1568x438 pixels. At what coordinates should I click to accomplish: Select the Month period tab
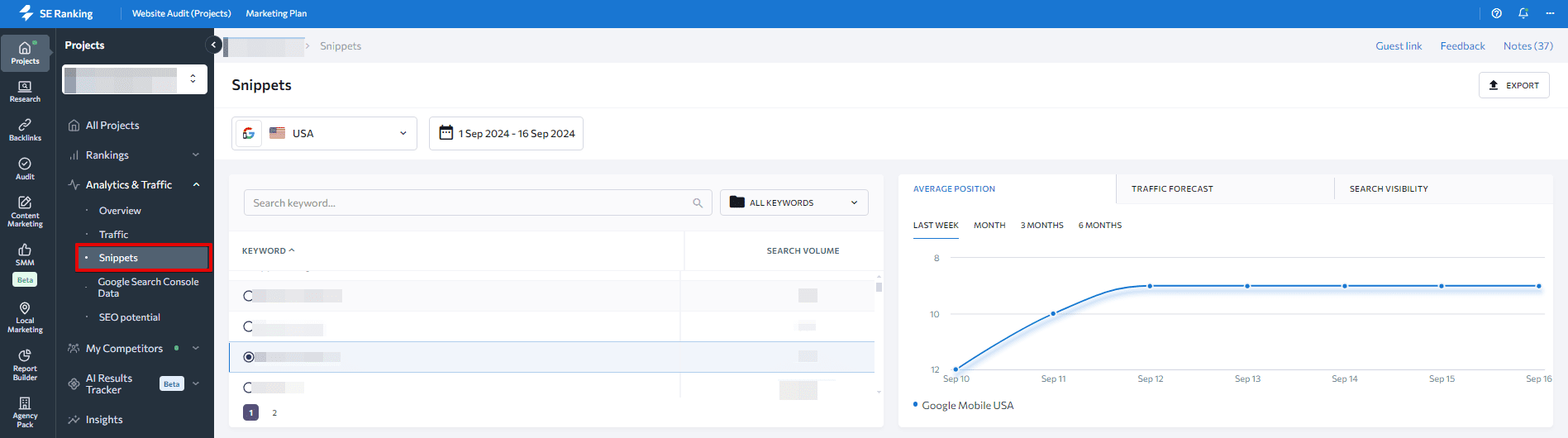point(989,226)
